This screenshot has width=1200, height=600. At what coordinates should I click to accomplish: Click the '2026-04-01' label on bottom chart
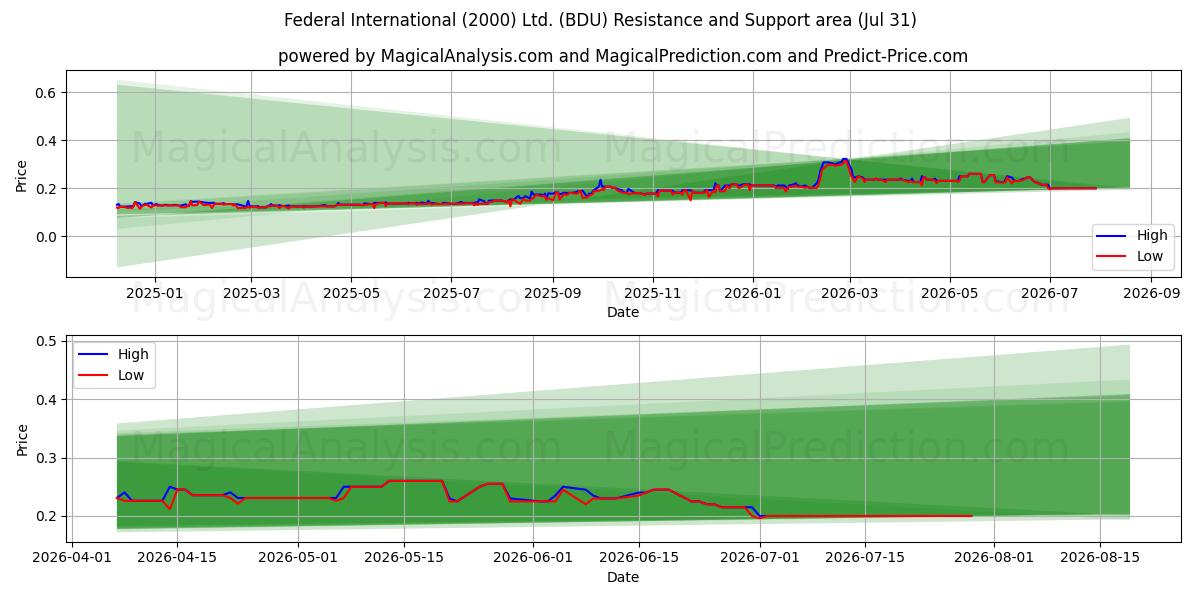point(72,559)
